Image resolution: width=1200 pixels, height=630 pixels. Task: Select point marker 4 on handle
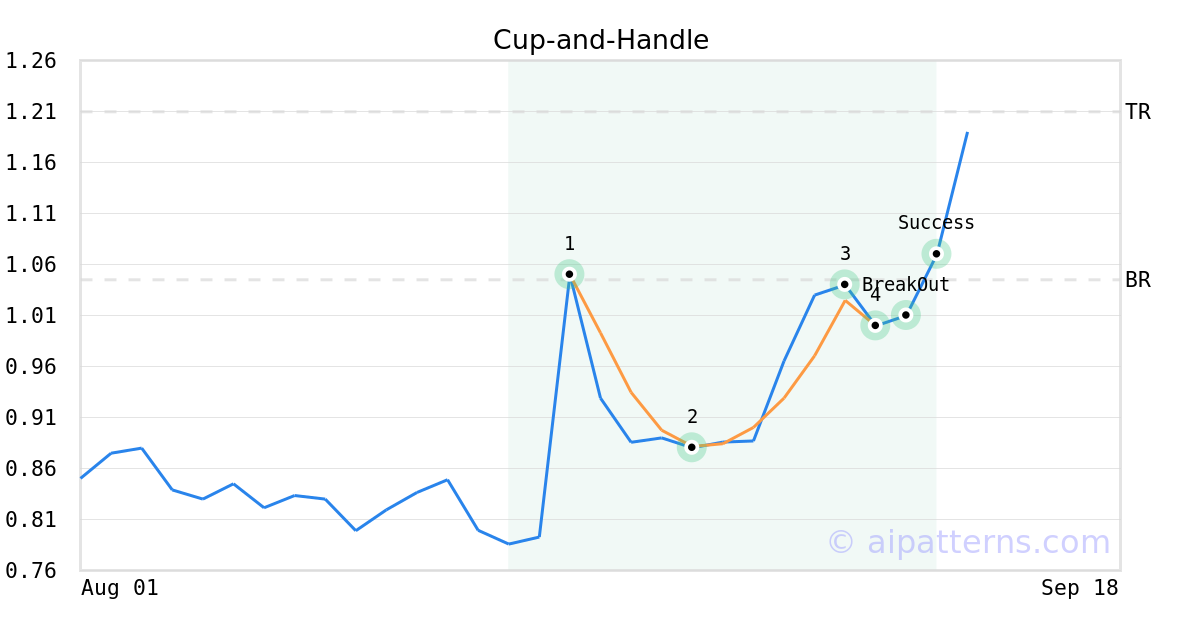tap(875, 325)
